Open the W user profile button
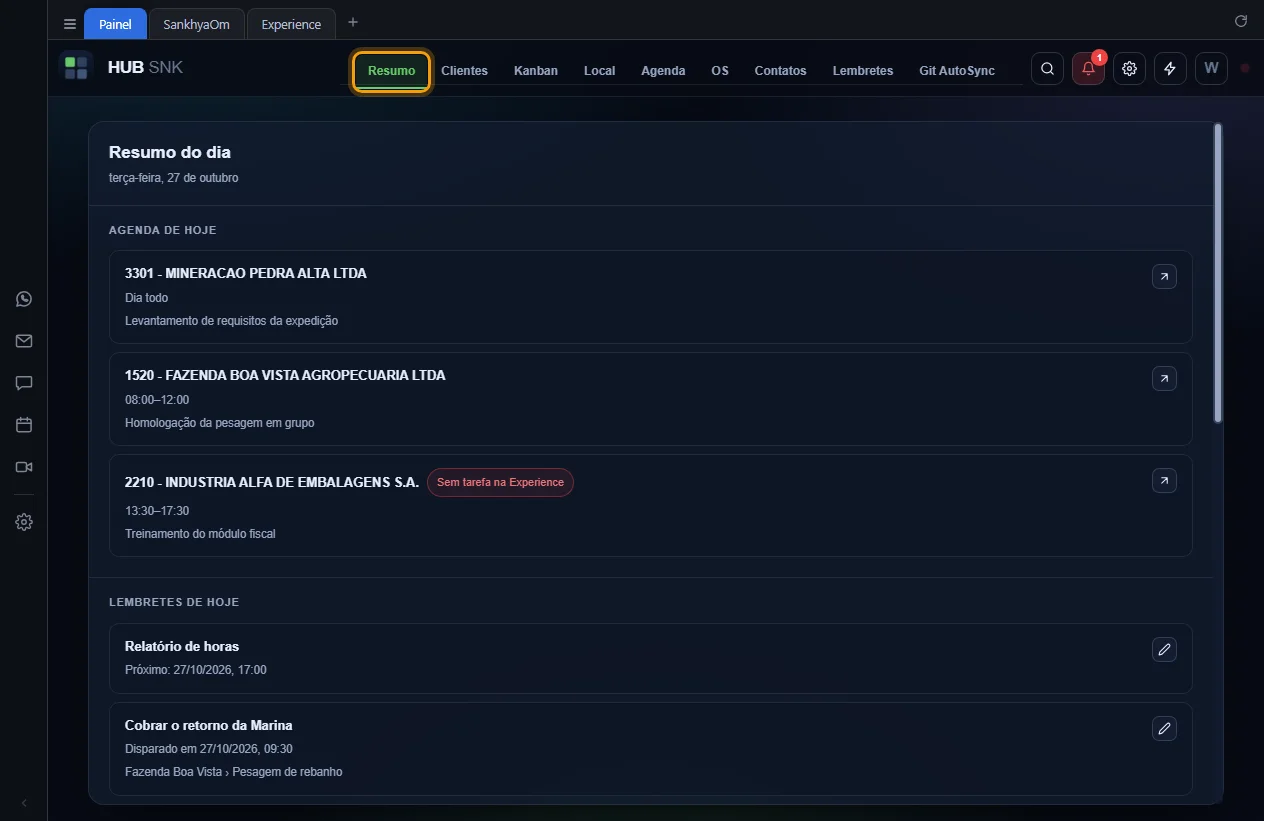Viewport: 1264px width, 821px height. (1211, 68)
